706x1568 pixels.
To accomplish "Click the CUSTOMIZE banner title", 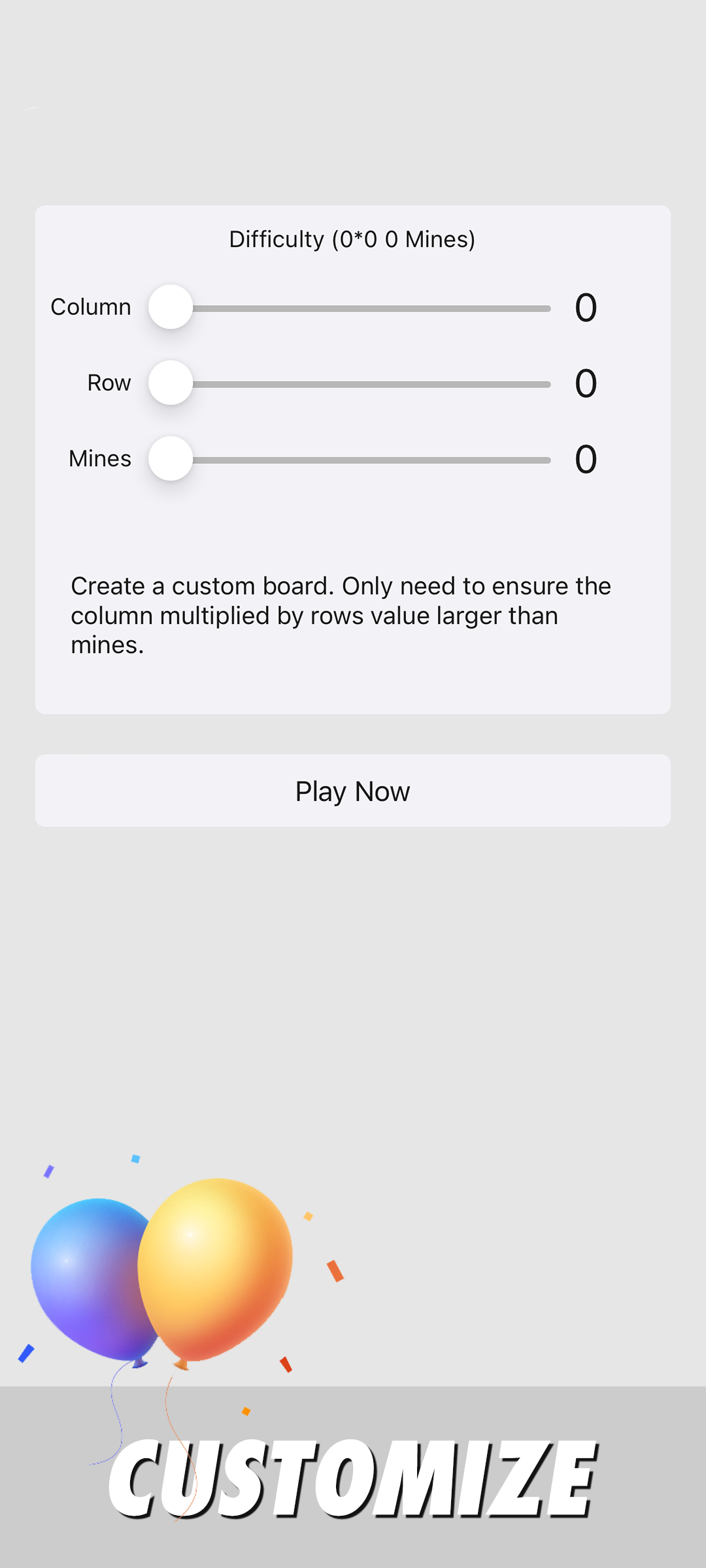I will (353, 1478).
